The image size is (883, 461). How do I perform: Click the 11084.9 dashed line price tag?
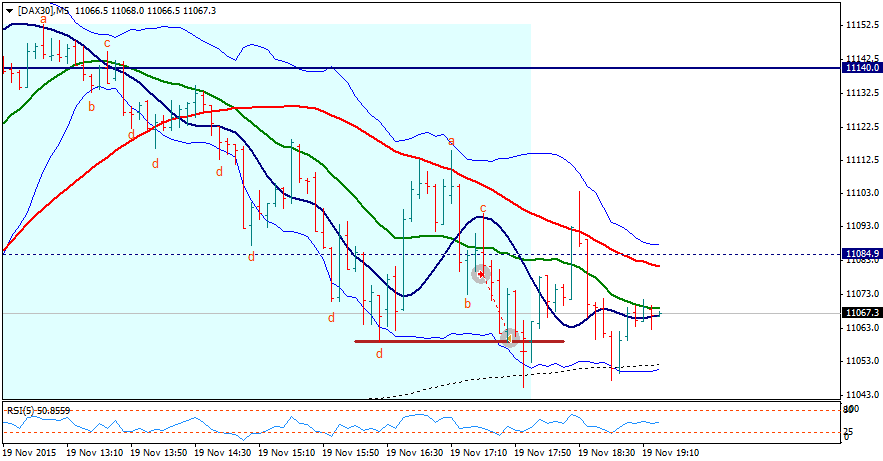(x=861, y=254)
